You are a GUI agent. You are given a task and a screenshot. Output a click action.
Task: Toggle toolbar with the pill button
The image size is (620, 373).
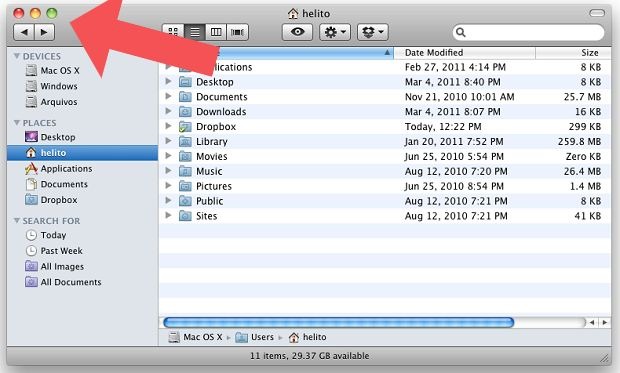point(597,13)
